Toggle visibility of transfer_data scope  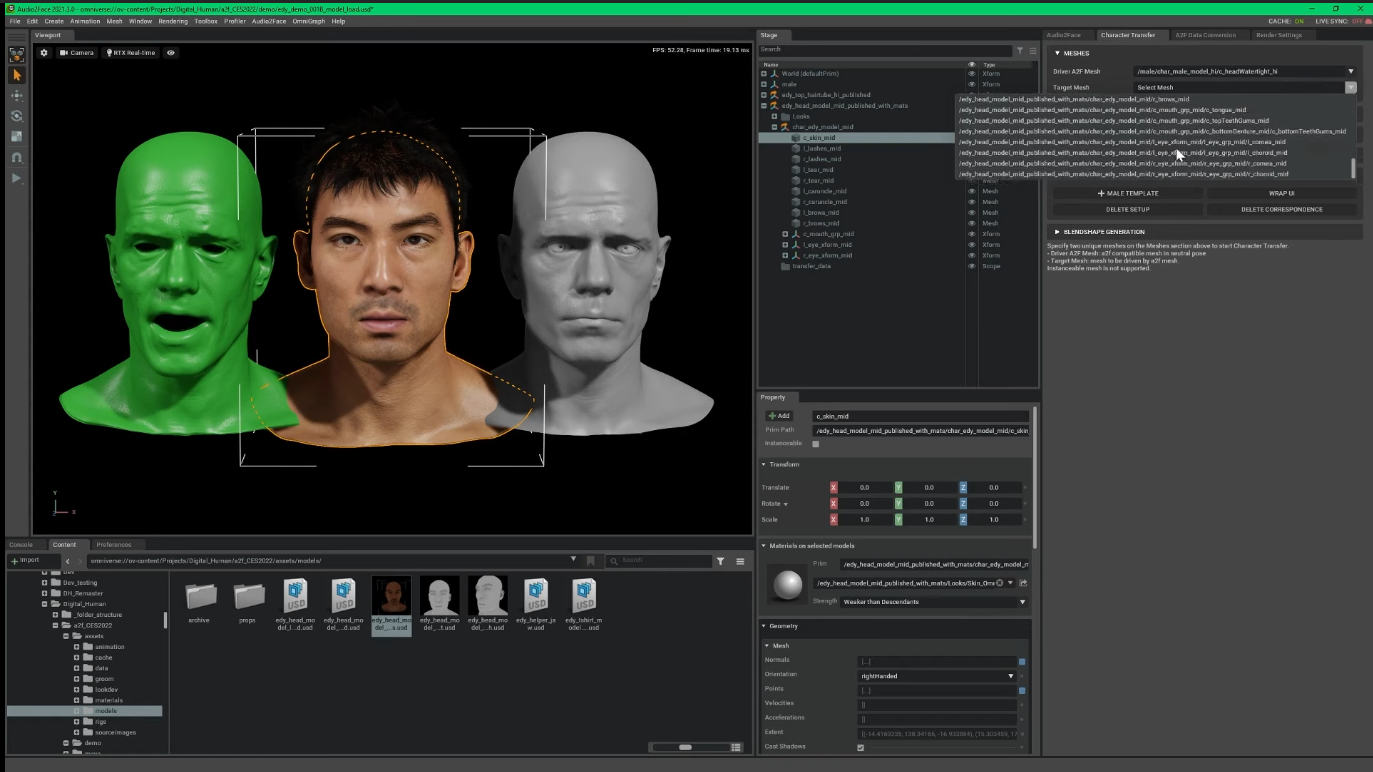pyautogui.click(x=971, y=266)
